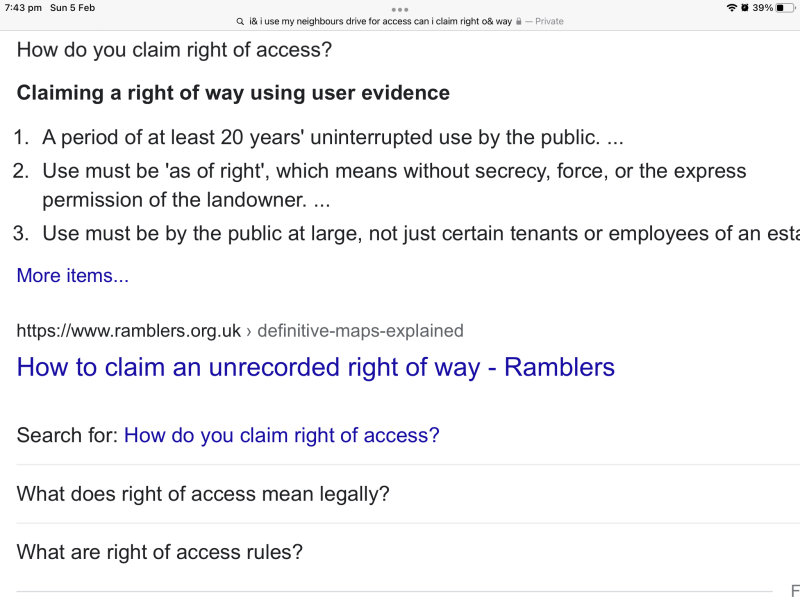Tap the battery indicator icon
800x600 pixels.
785,8
